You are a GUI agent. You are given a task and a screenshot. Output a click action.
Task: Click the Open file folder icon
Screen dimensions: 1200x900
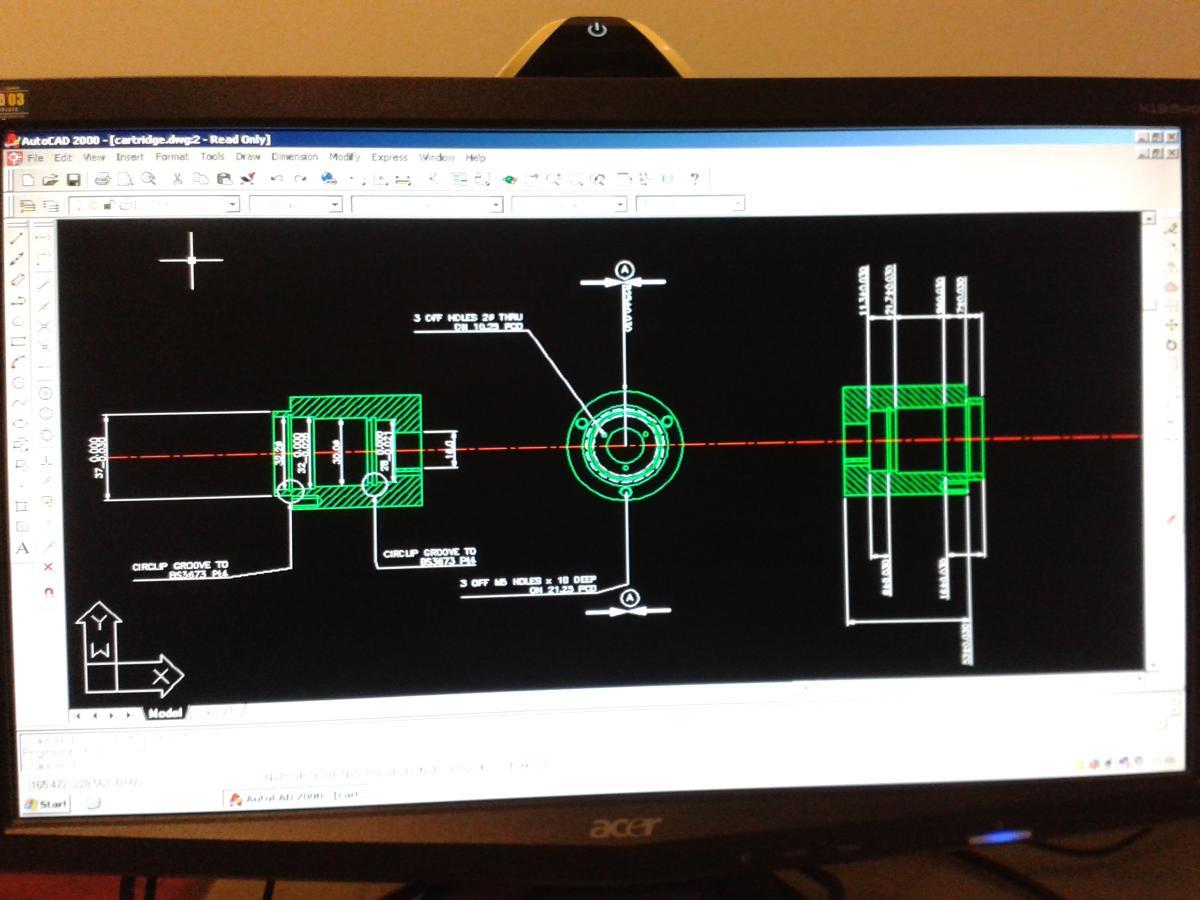50,180
